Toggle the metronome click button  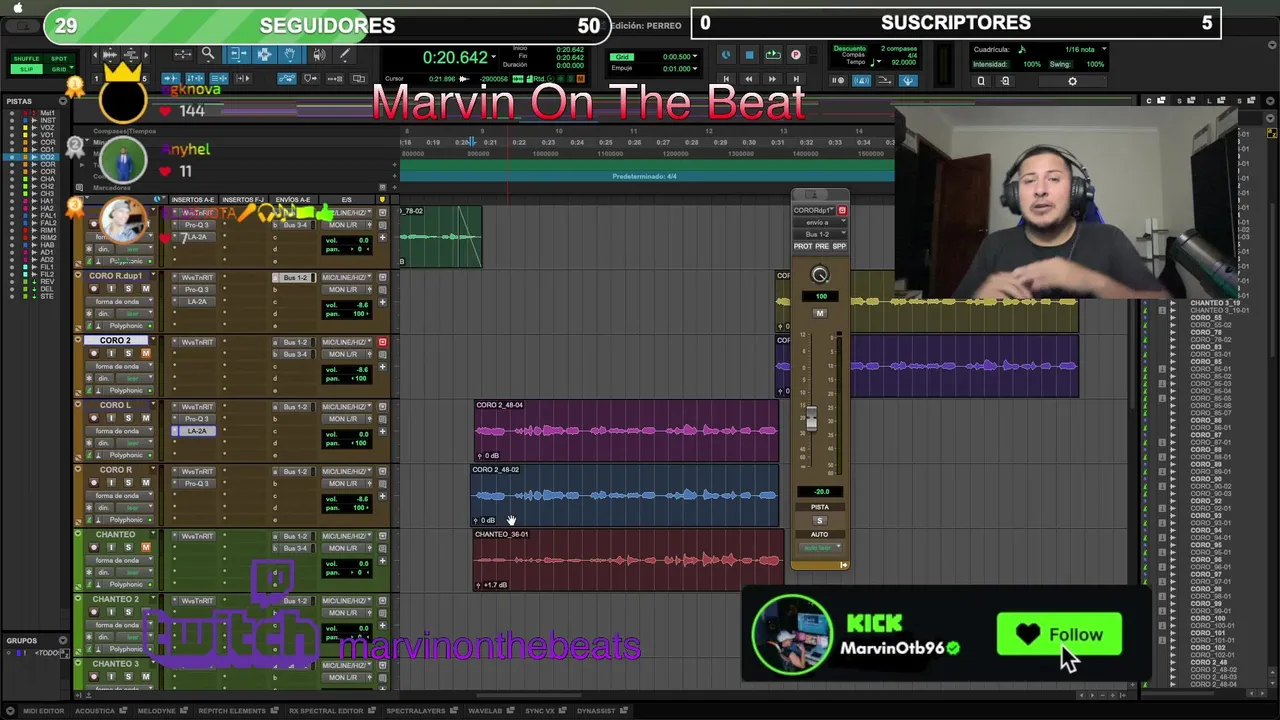pyautogui.click(x=861, y=80)
